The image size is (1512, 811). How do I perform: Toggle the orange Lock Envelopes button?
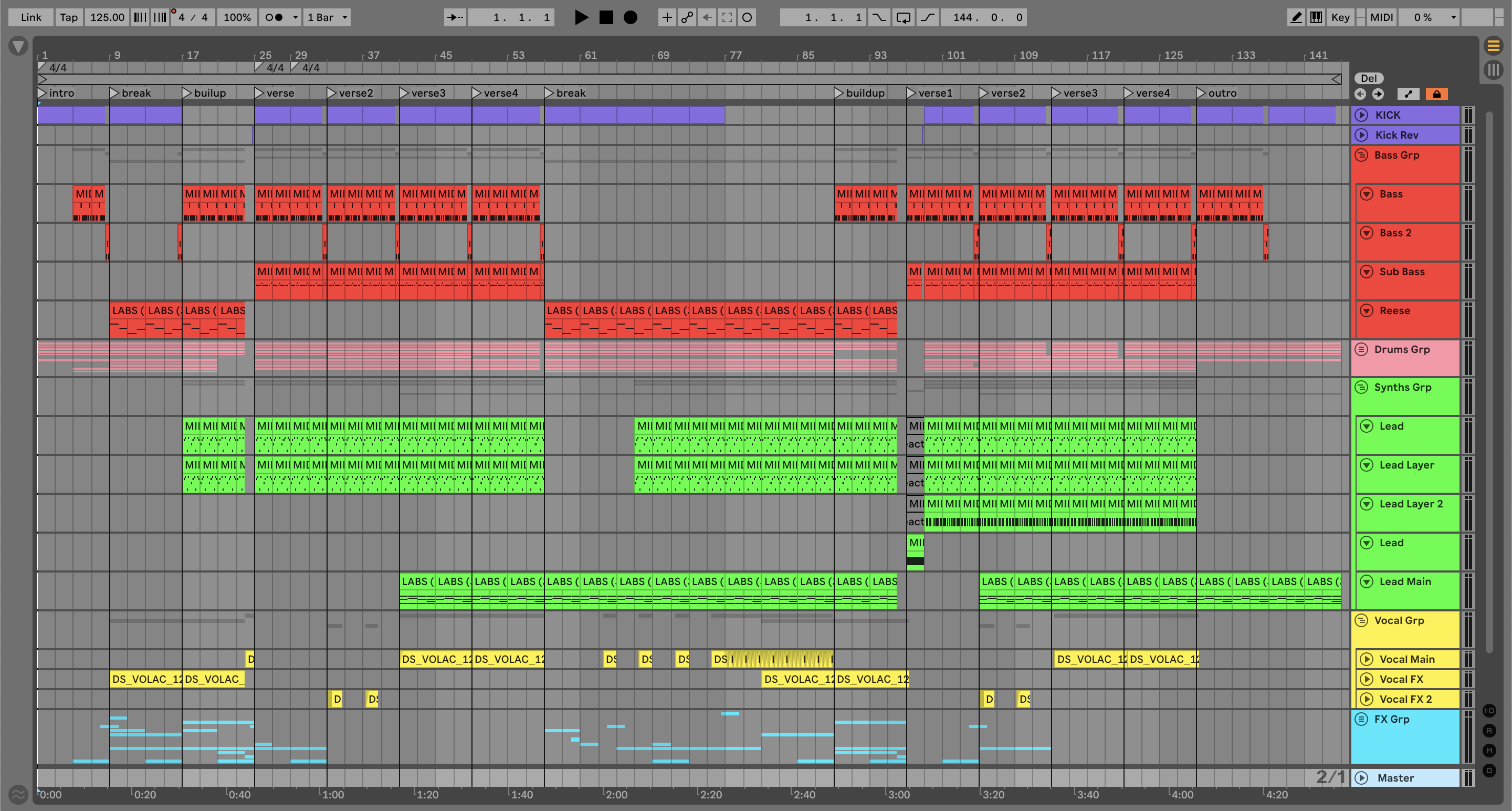tap(1436, 94)
